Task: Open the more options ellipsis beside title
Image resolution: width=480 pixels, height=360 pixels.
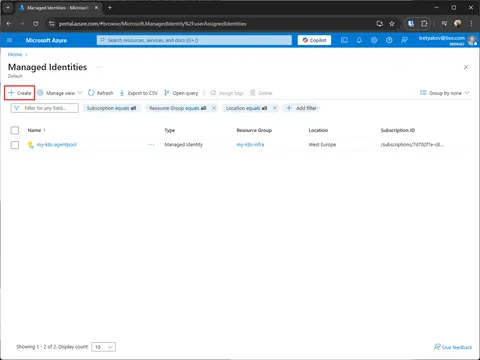Action: [99, 67]
